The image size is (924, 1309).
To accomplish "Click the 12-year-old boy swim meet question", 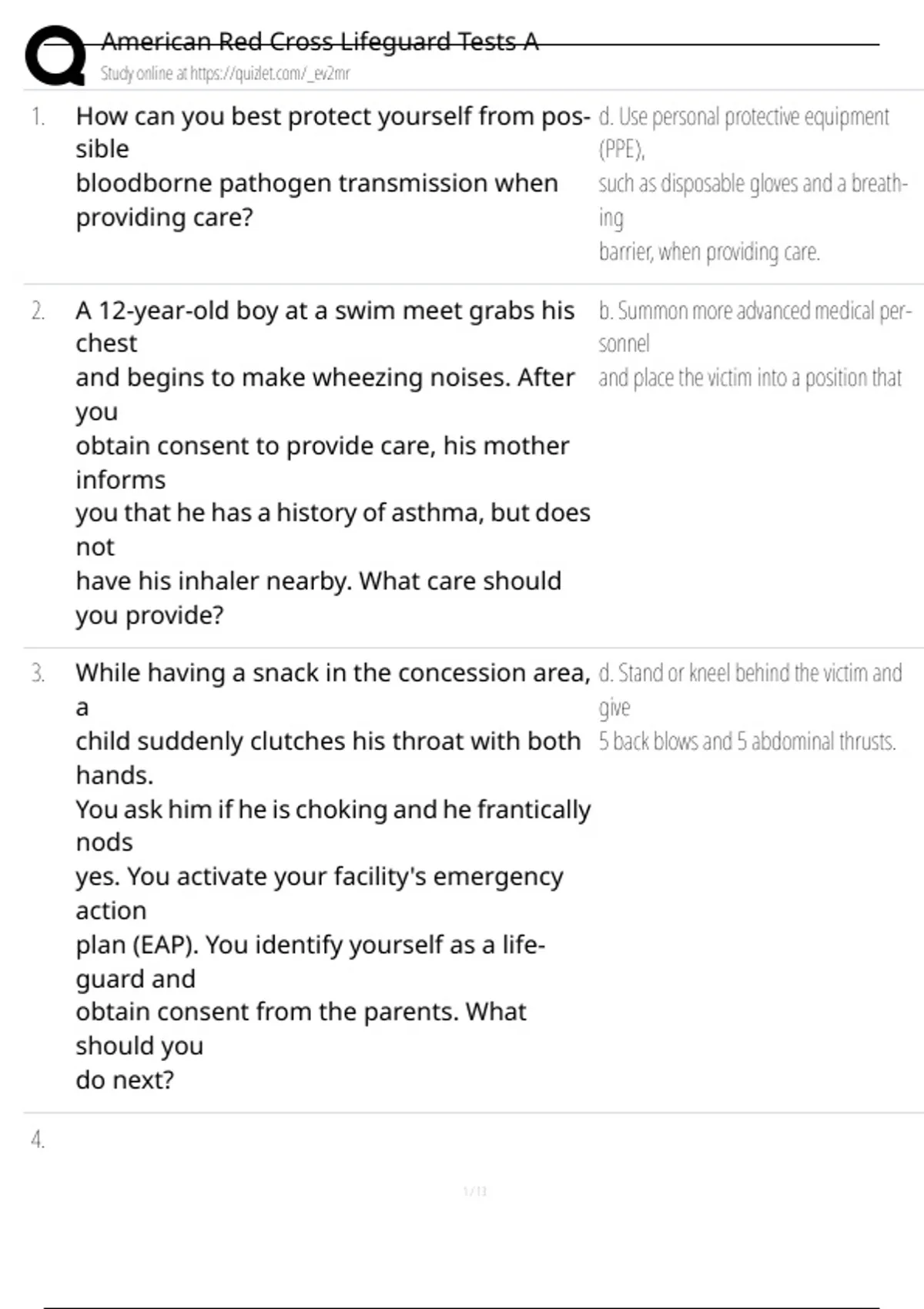I will [x=324, y=311].
